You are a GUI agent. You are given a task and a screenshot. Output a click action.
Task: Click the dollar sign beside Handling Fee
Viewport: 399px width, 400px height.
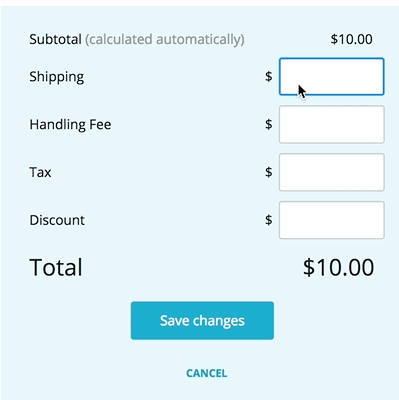coord(269,124)
